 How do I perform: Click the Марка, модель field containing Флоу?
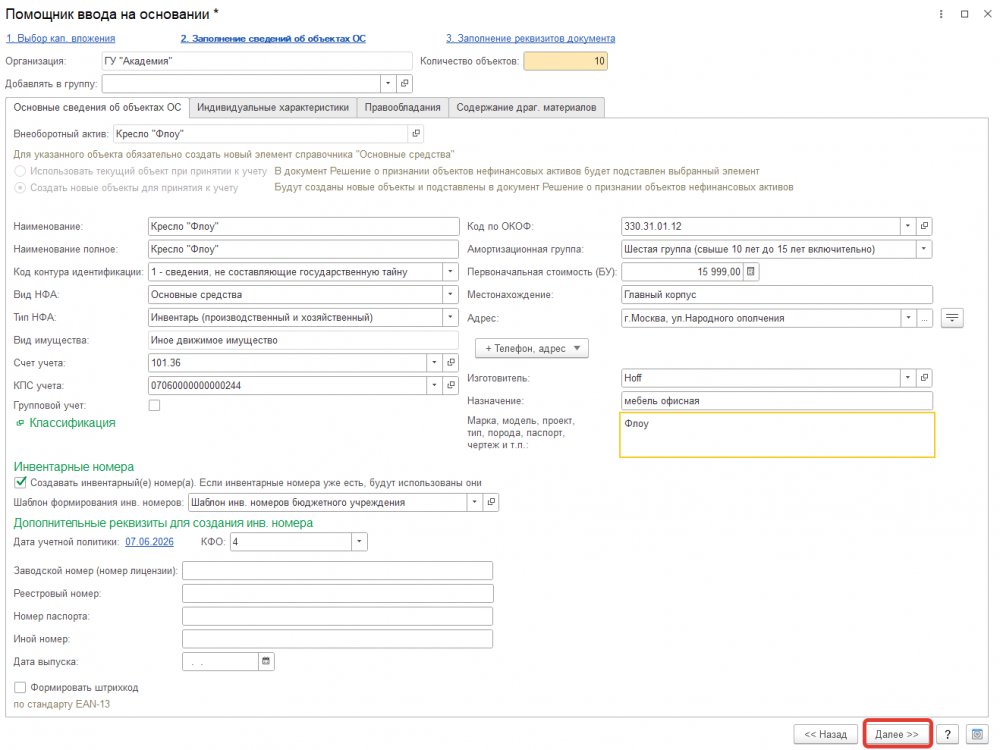point(777,435)
